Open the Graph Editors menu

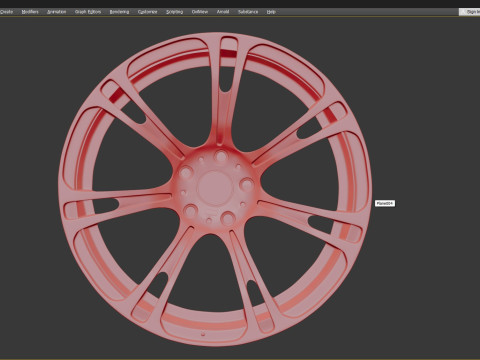pyautogui.click(x=88, y=12)
